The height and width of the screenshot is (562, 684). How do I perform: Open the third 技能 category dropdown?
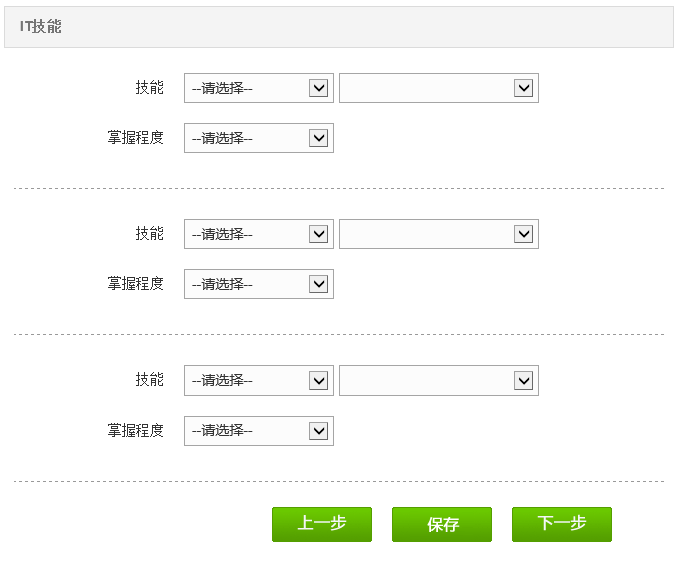click(x=259, y=380)
